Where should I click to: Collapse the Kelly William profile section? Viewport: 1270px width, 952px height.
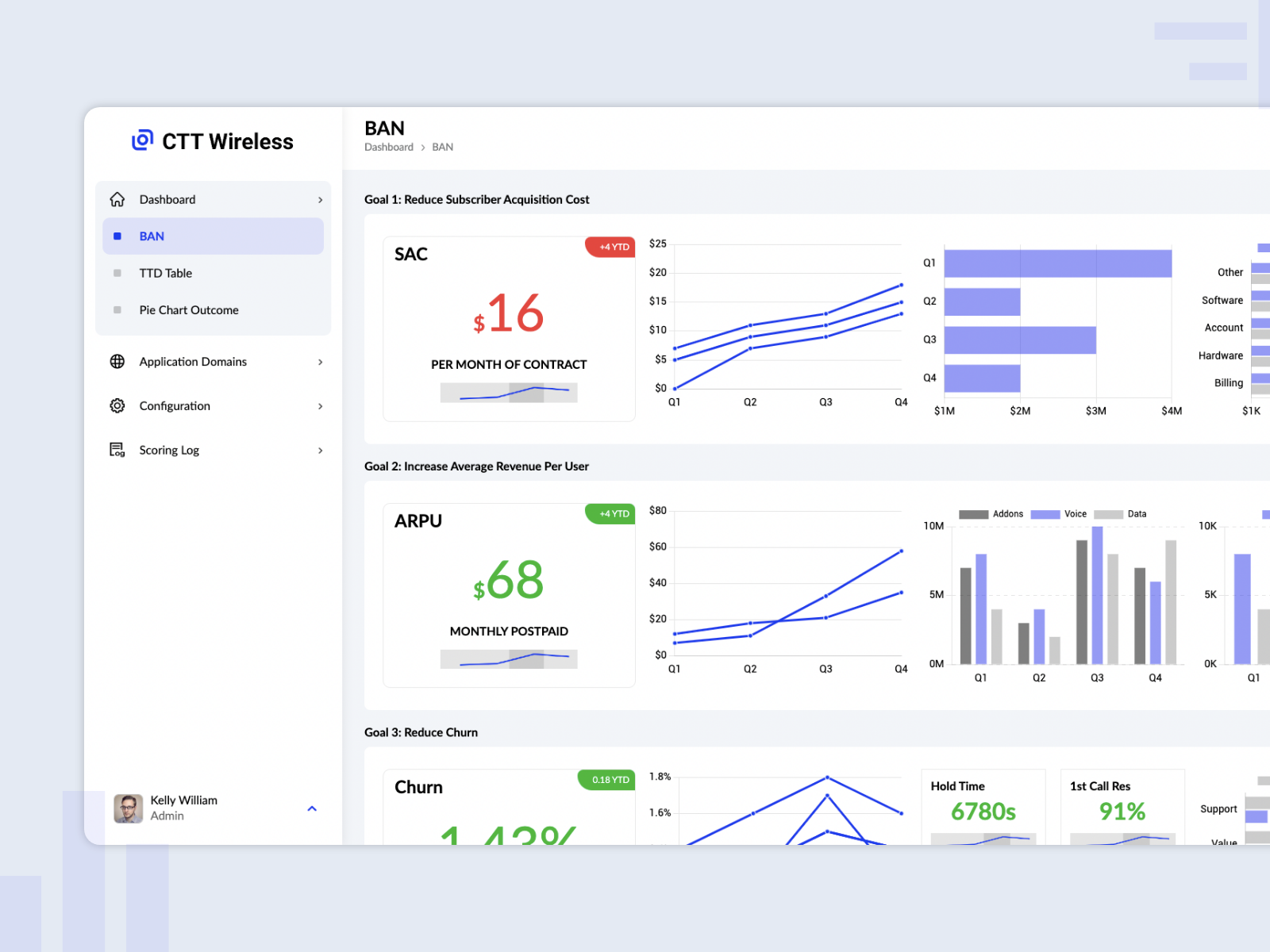311,808
